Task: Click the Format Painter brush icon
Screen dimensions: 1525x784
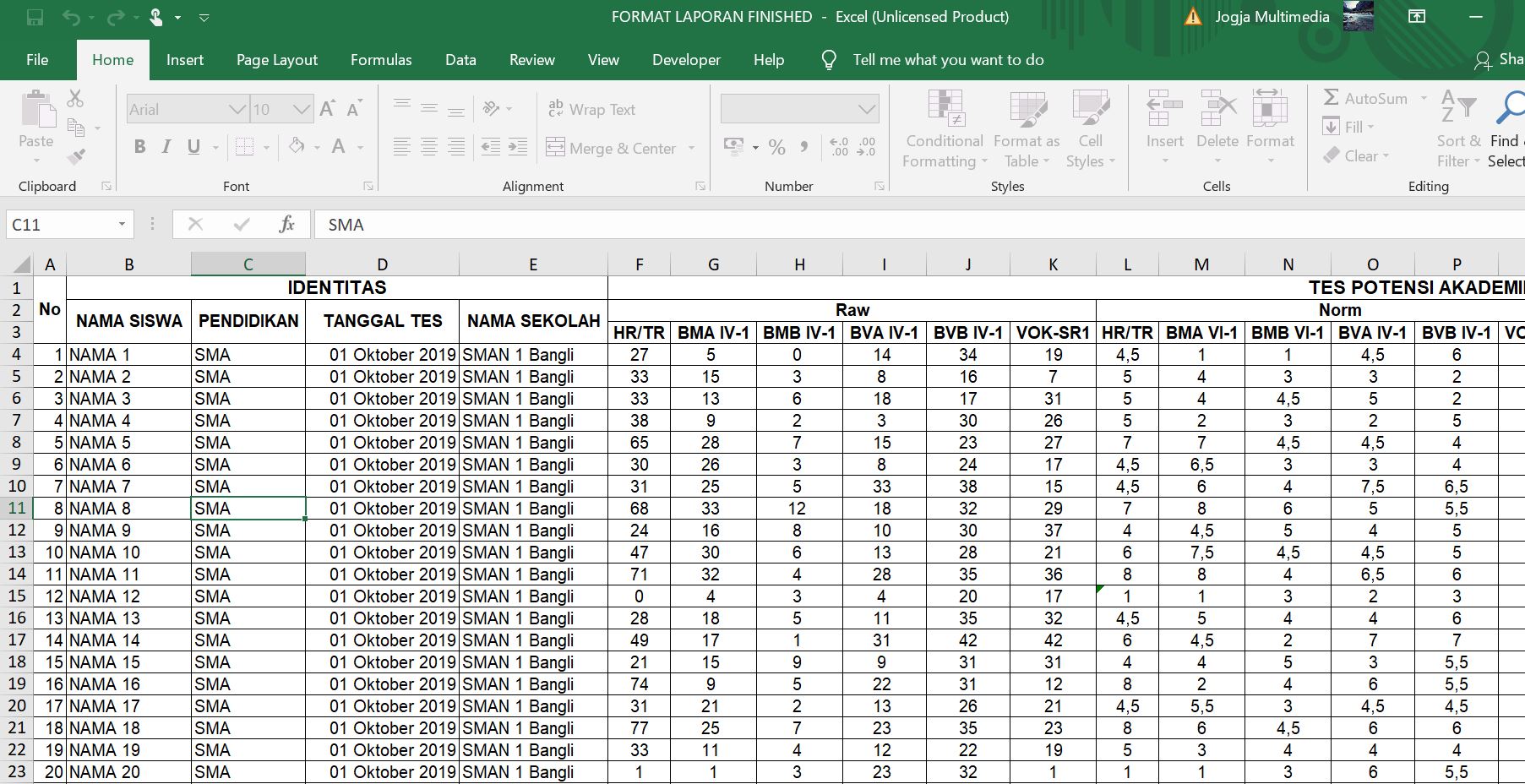Action: (x=76, y=156)
